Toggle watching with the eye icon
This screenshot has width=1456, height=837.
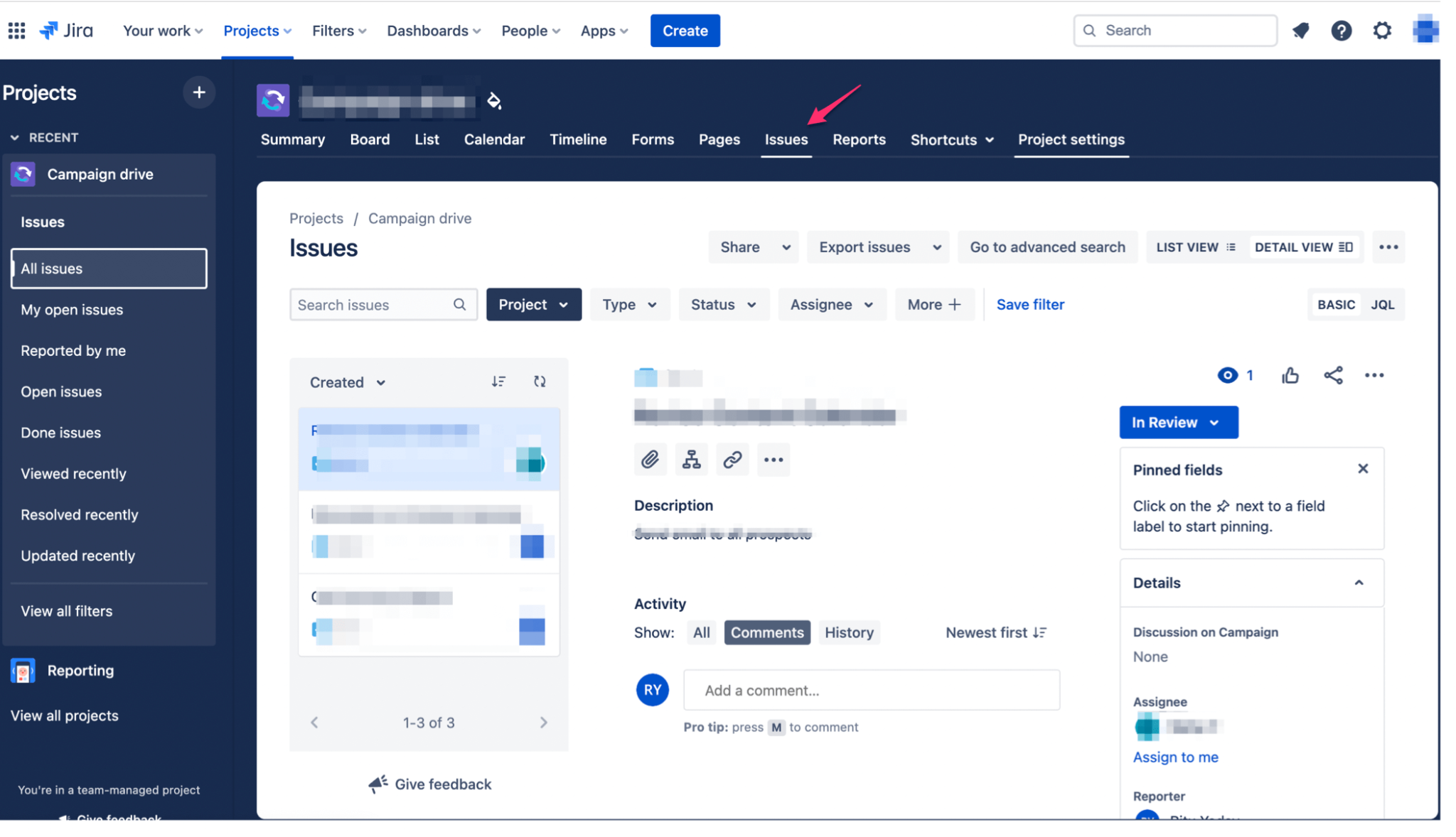[1226, 375]
